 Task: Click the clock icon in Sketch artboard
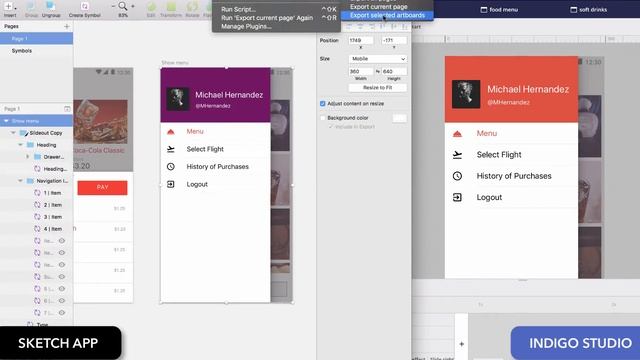click(x=171, y=167)
